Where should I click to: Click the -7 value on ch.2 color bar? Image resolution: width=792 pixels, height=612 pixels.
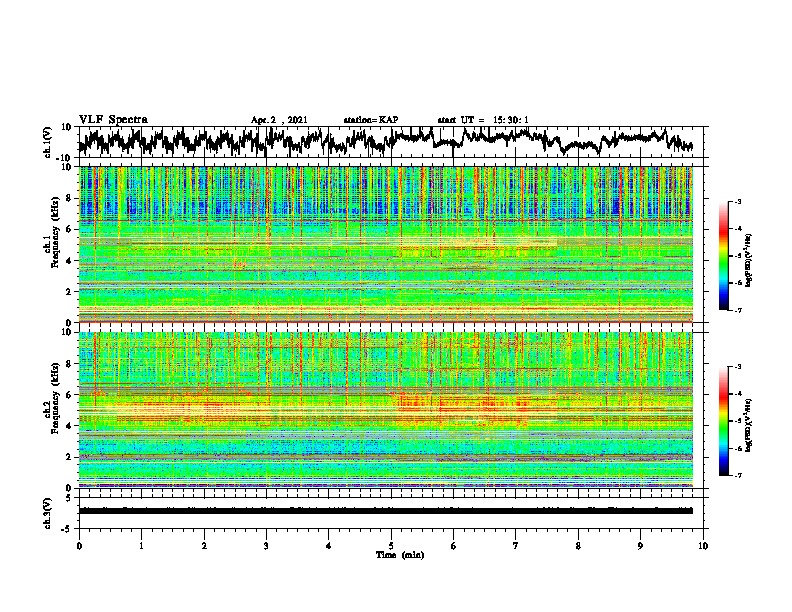click(738, 475)
